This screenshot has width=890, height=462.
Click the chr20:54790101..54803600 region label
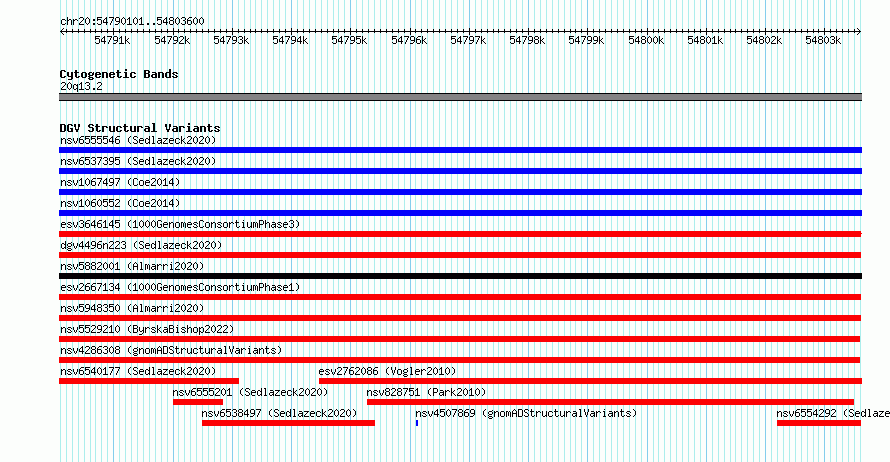[132, 21]
